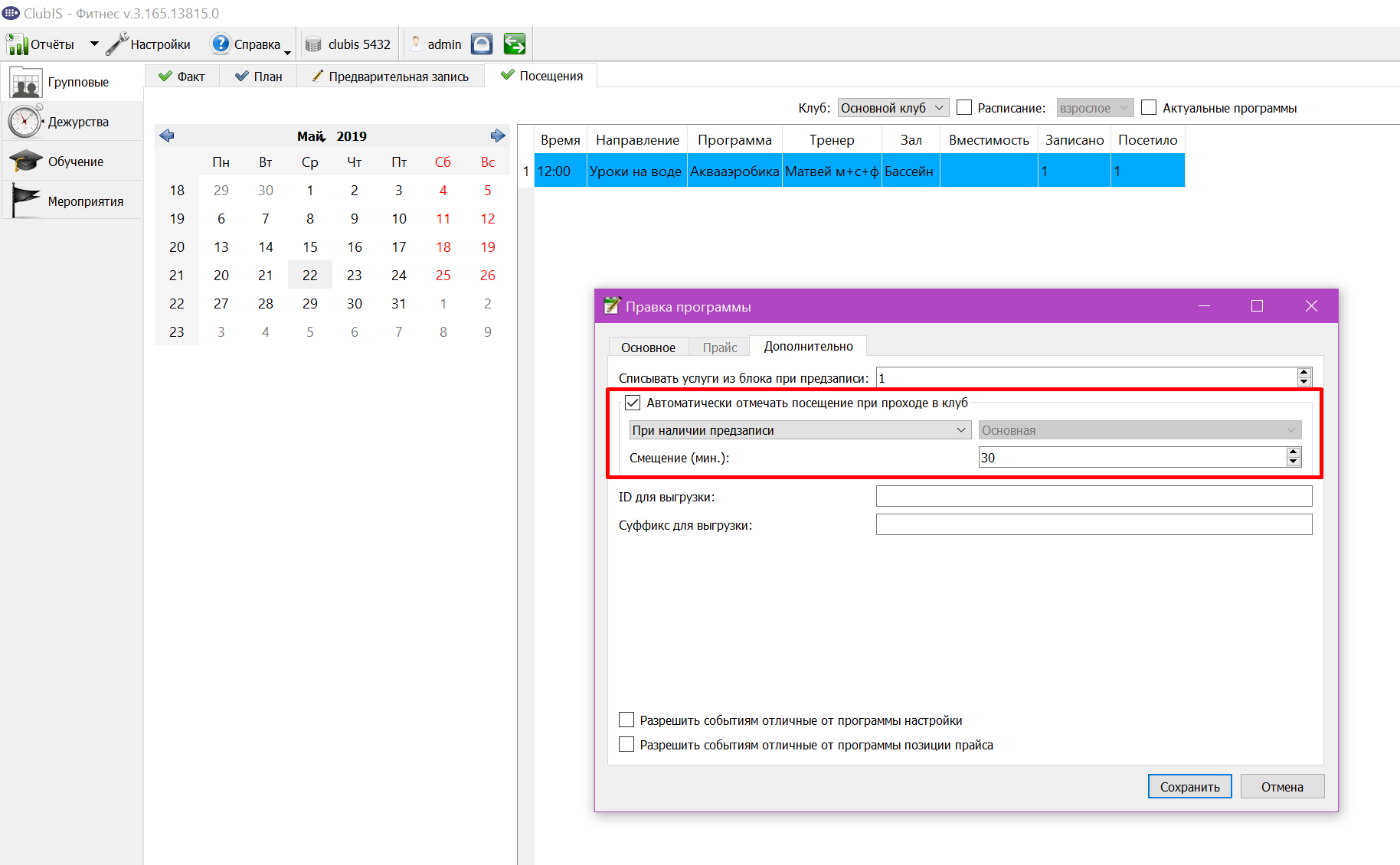The width and height of the screenshot is (1400, 865).
Task: Click the Суффикс для выгрузки field
Action: click(1094, 524)
